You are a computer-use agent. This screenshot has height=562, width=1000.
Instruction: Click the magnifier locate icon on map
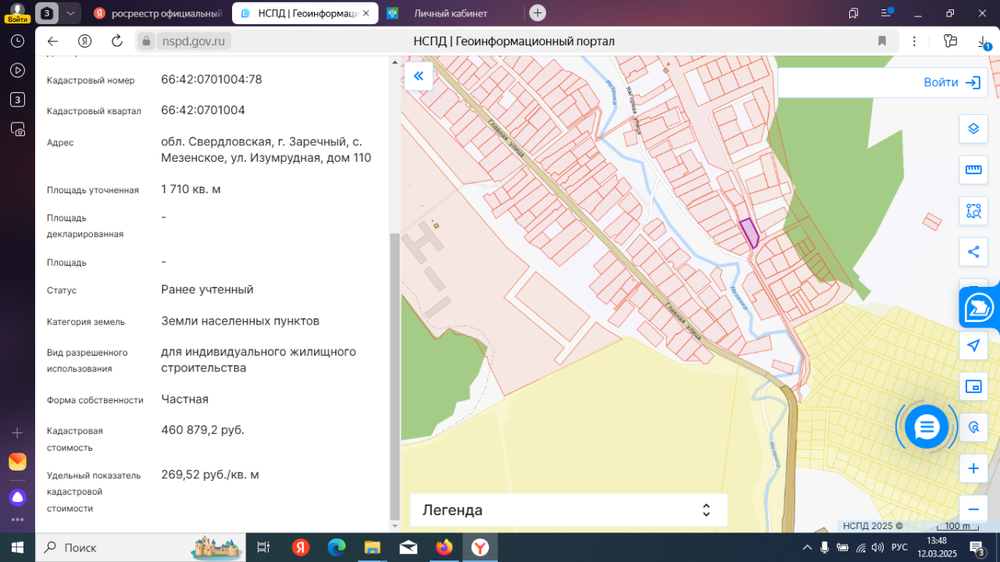(973, 427)
